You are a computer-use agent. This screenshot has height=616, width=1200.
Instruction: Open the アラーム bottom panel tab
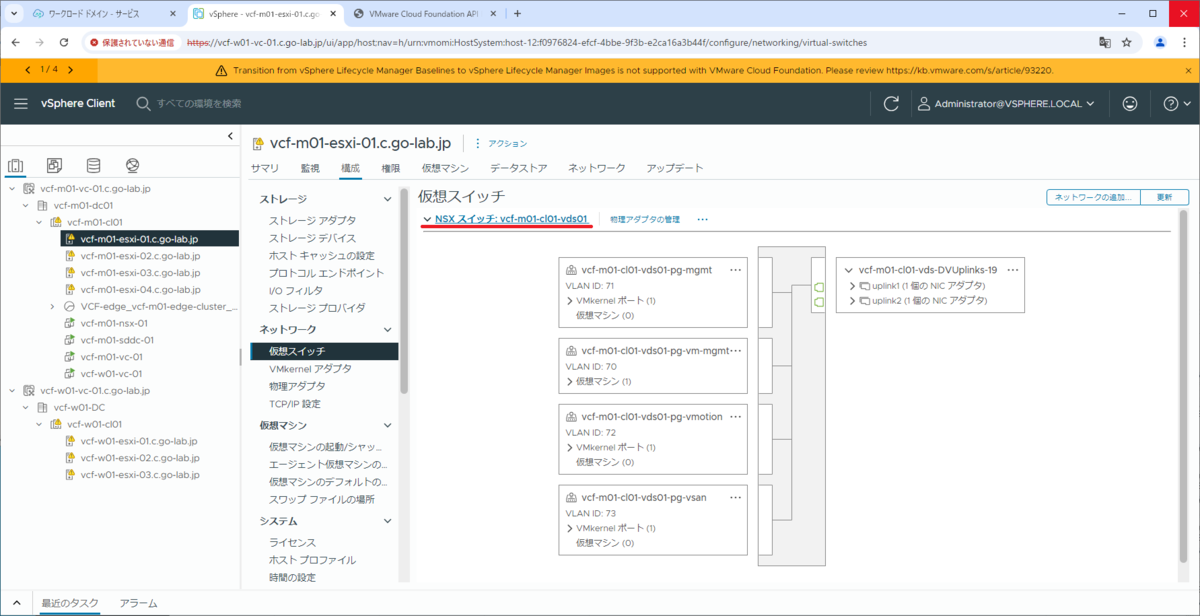pos(138,603)
